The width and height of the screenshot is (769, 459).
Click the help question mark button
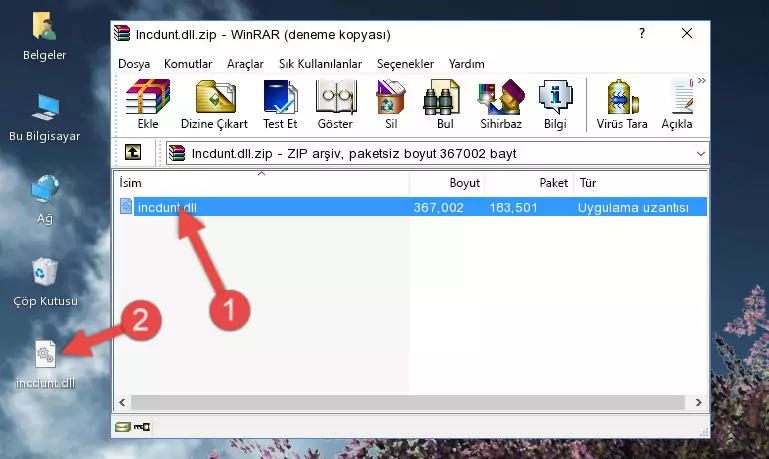pyautogui.click(x=641, y=33)
